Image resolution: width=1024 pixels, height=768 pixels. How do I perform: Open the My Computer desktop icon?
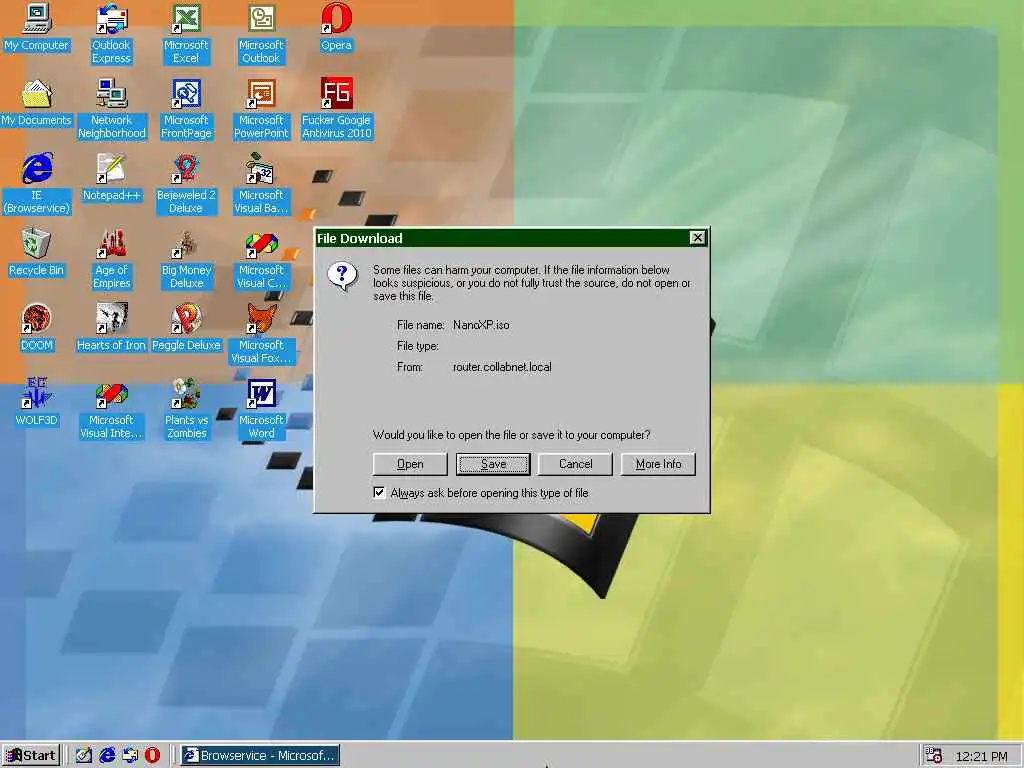pos(37,27)
